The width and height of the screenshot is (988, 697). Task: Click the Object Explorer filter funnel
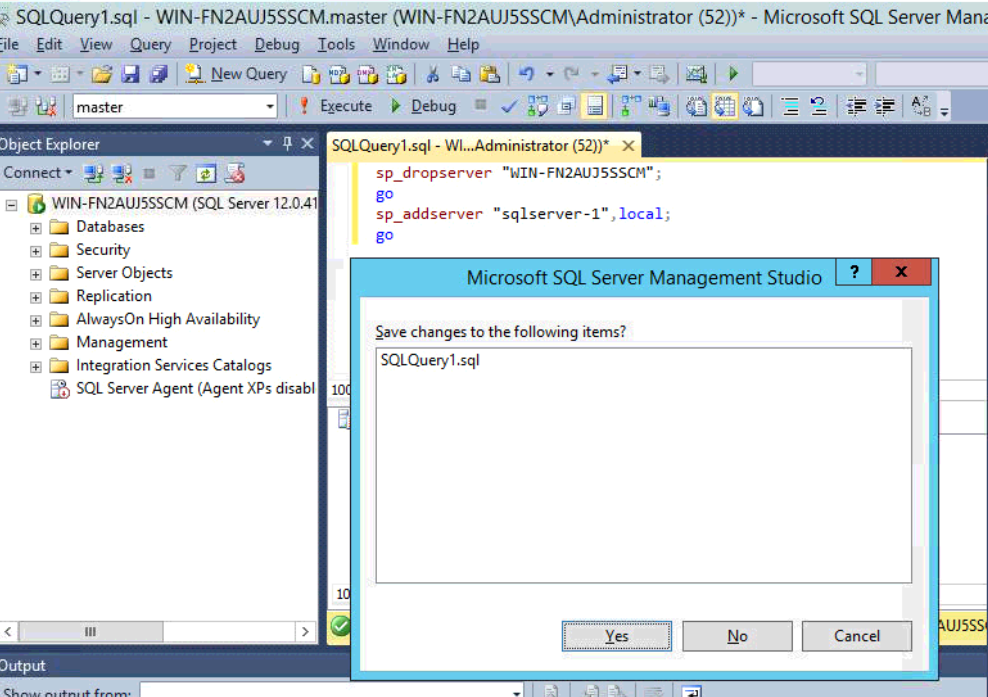(178, 173)
